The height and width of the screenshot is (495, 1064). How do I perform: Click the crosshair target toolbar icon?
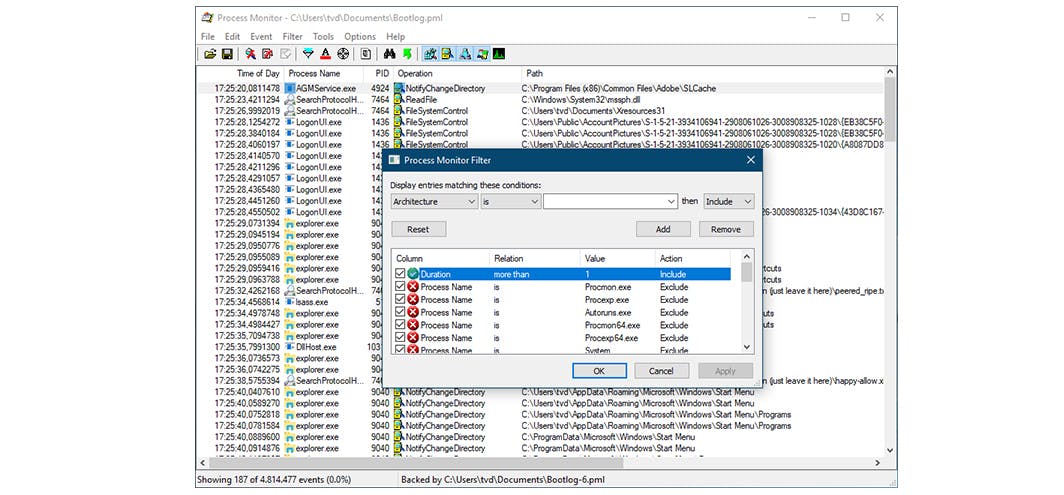344,54
